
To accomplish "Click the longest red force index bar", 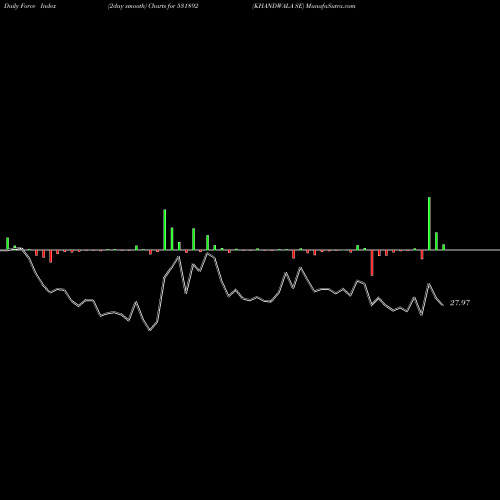I will coord(372,263).
